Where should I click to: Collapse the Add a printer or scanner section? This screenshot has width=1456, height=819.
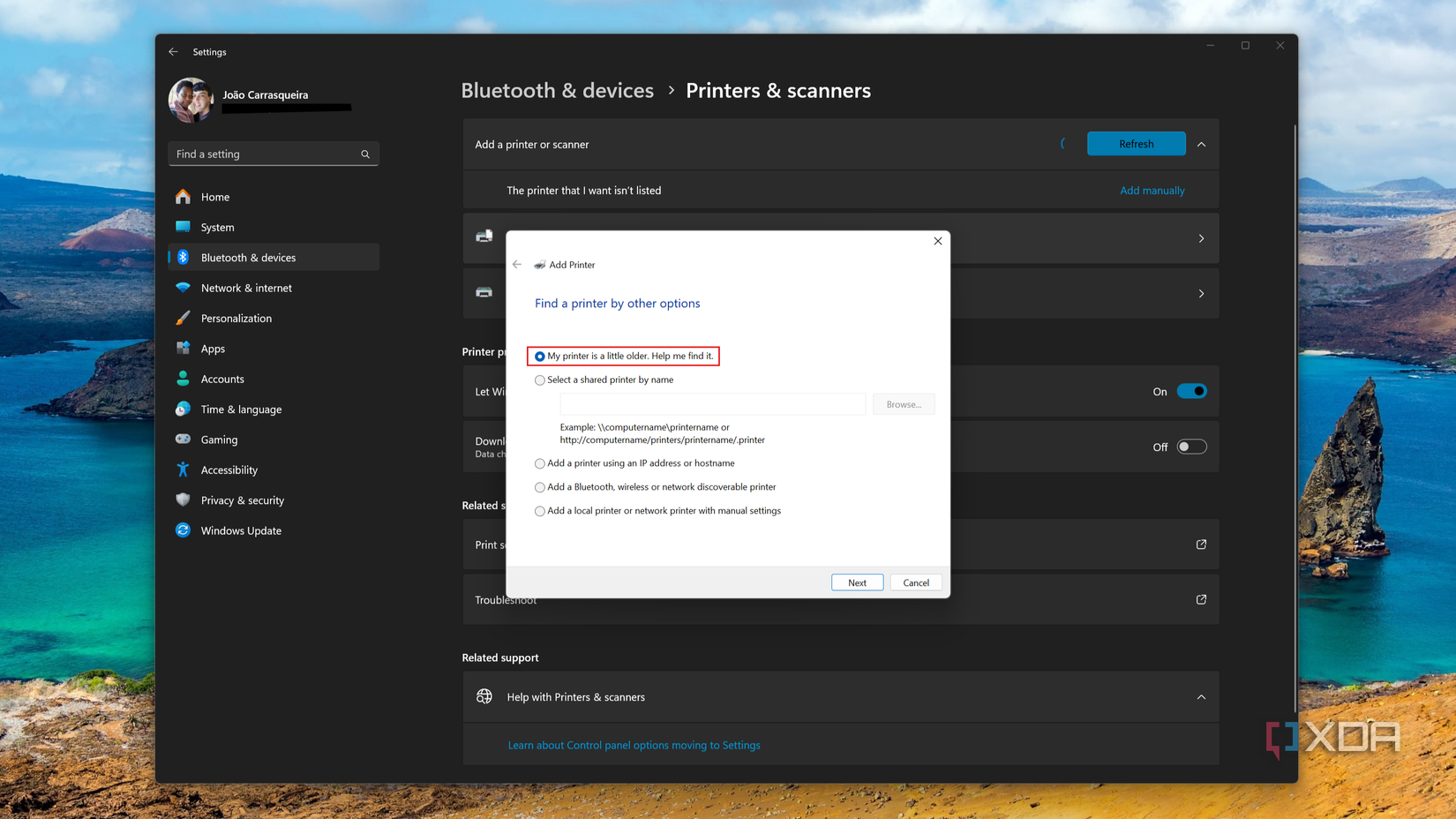point(1201,145)
